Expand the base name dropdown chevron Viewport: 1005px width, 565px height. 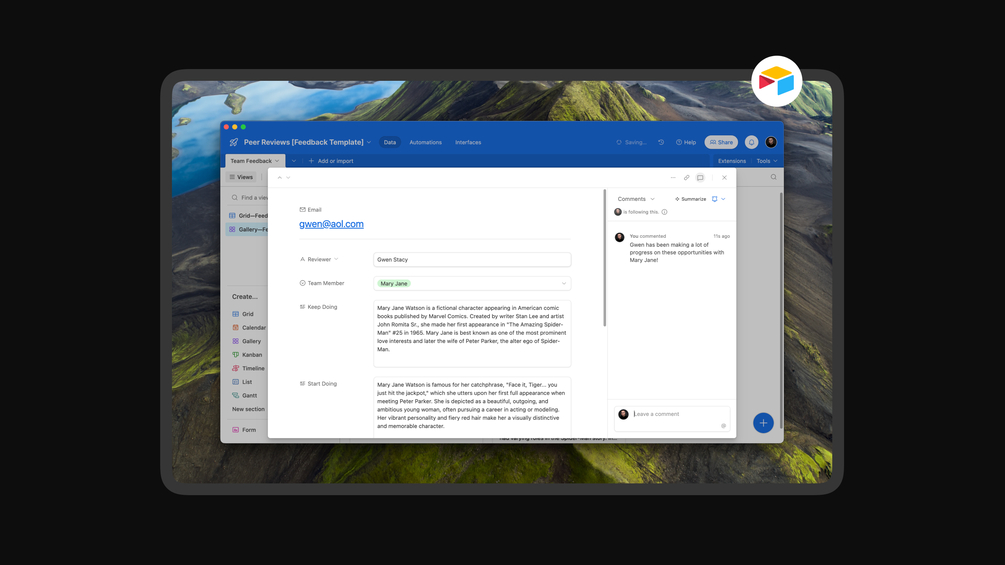(369, 142)
